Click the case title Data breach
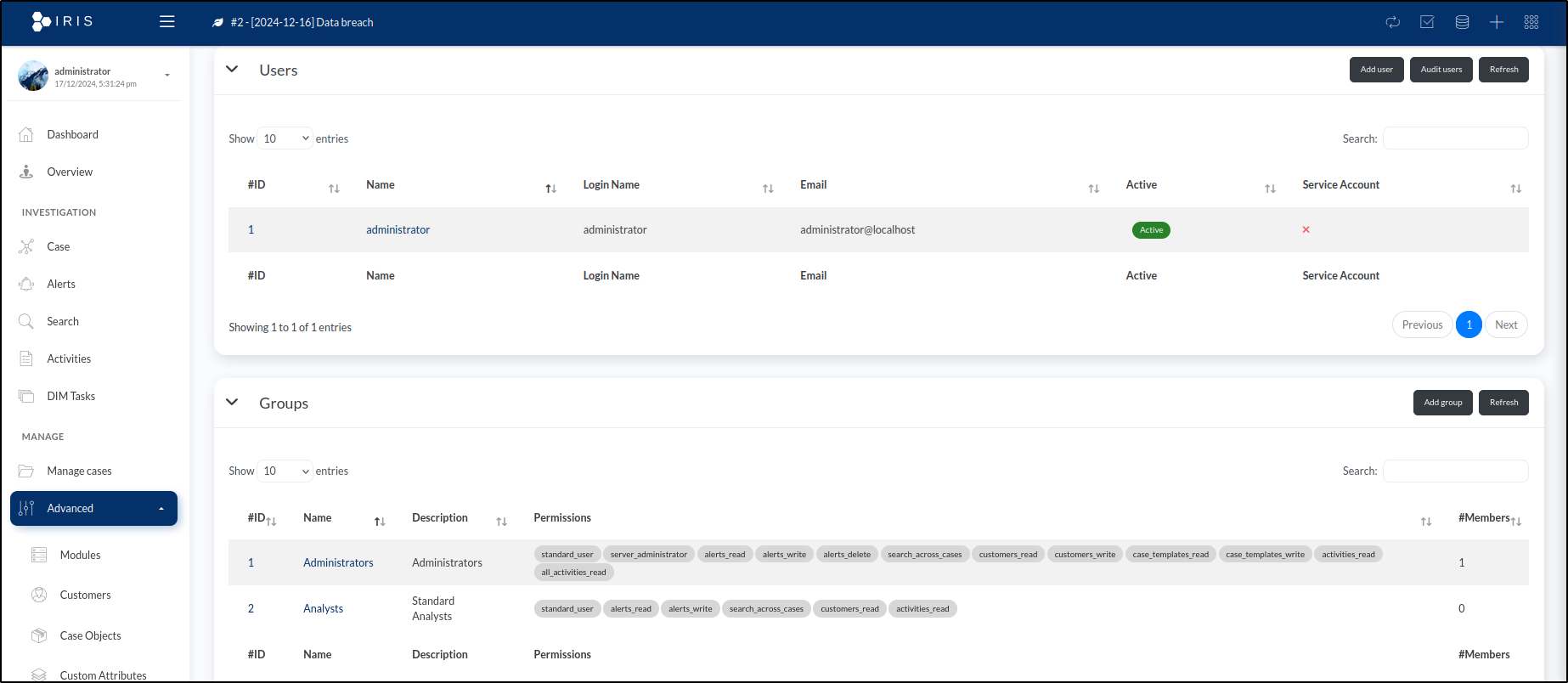 pyautogui.click(x=302, y=22)
